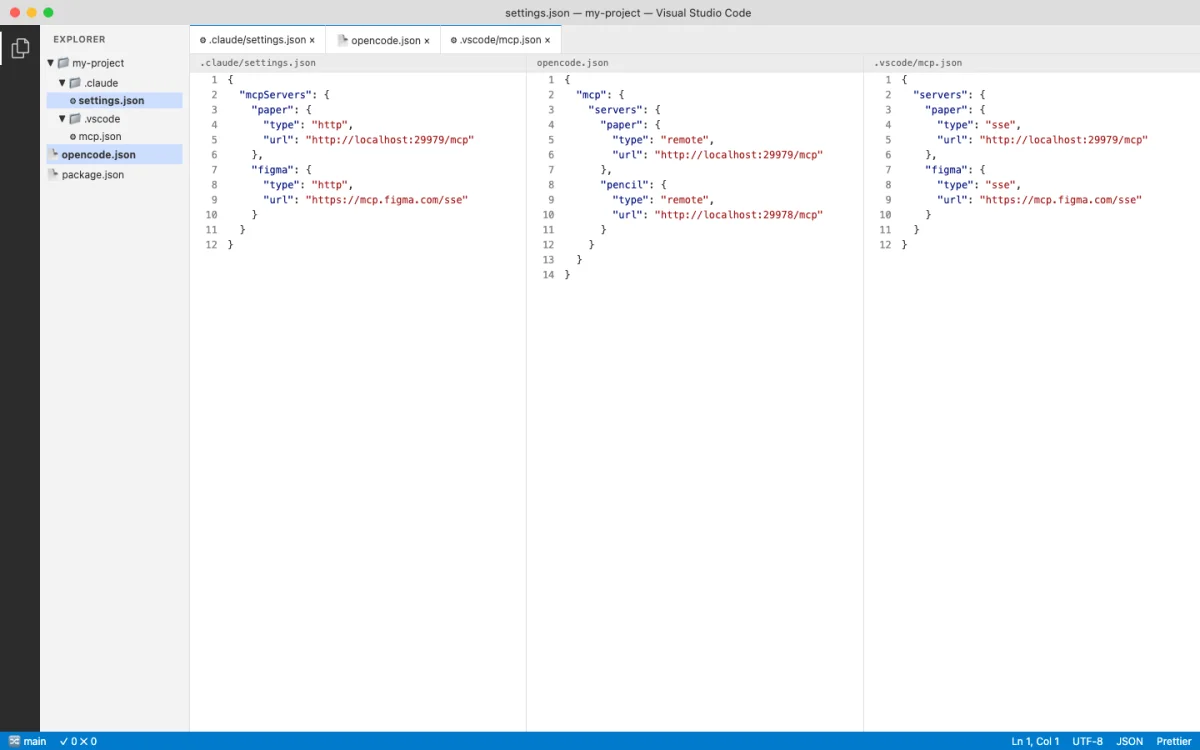Click the Prettier status bar item
Screen dimensions: 1200x750
(x=1173, y=741)
